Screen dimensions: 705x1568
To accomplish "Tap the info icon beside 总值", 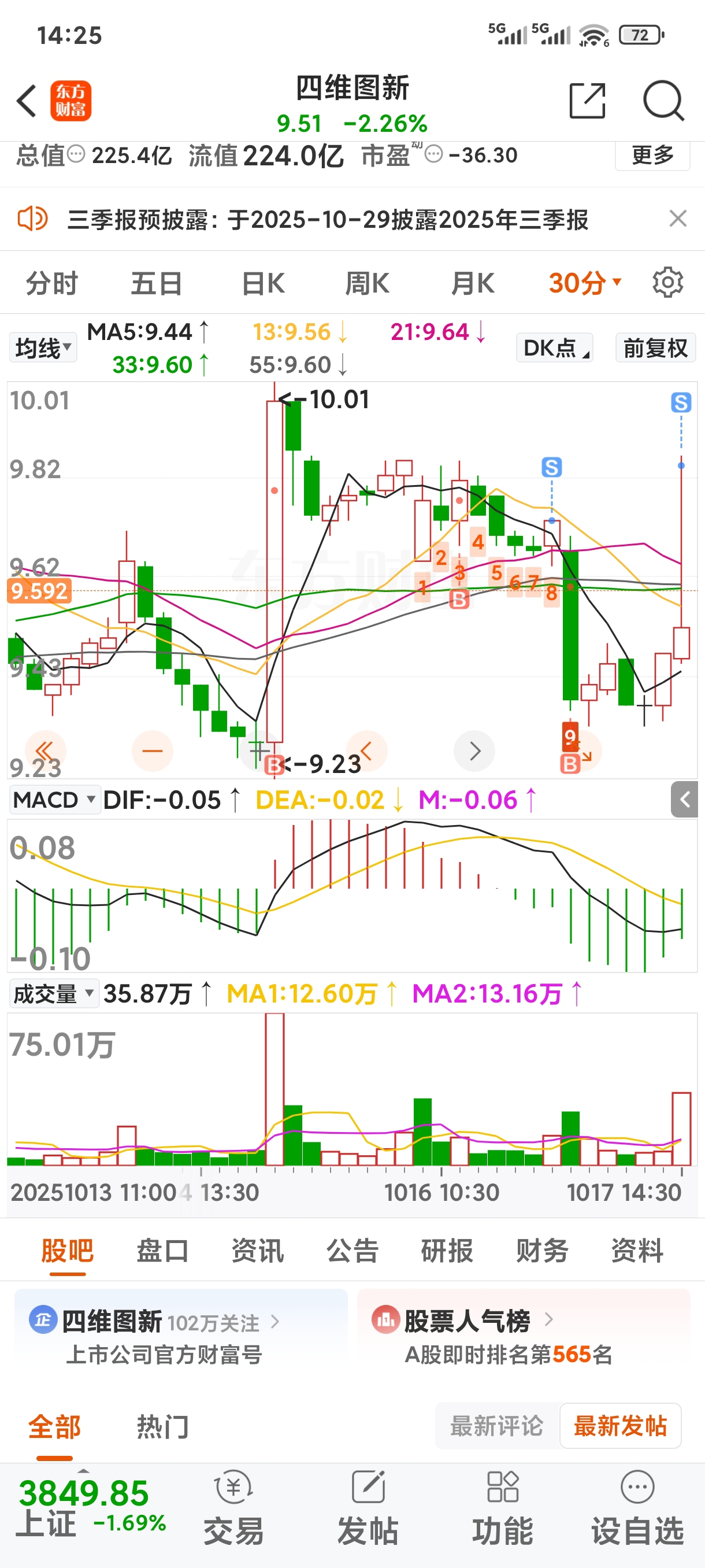I will (76, 154).
